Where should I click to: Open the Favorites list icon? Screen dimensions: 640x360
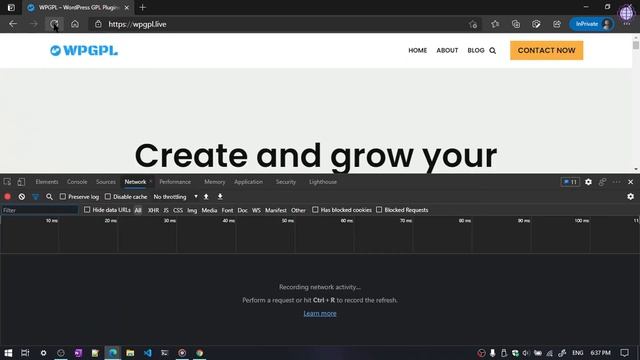tap(495, 24)
